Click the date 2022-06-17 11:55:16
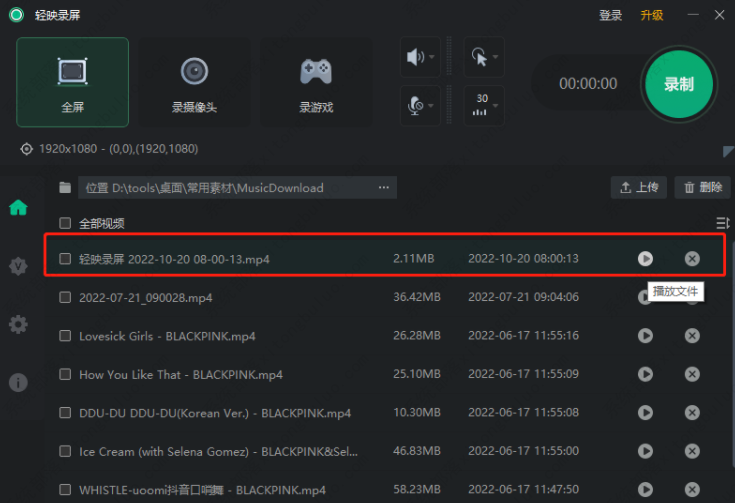The image size is (735, 503). pyautogui.click(x=523, y=335)
